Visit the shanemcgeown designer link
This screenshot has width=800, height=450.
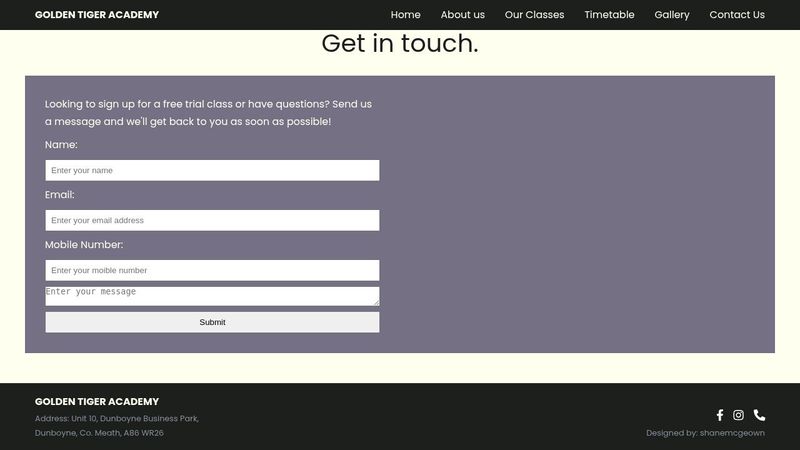click(x=732, y=433)
